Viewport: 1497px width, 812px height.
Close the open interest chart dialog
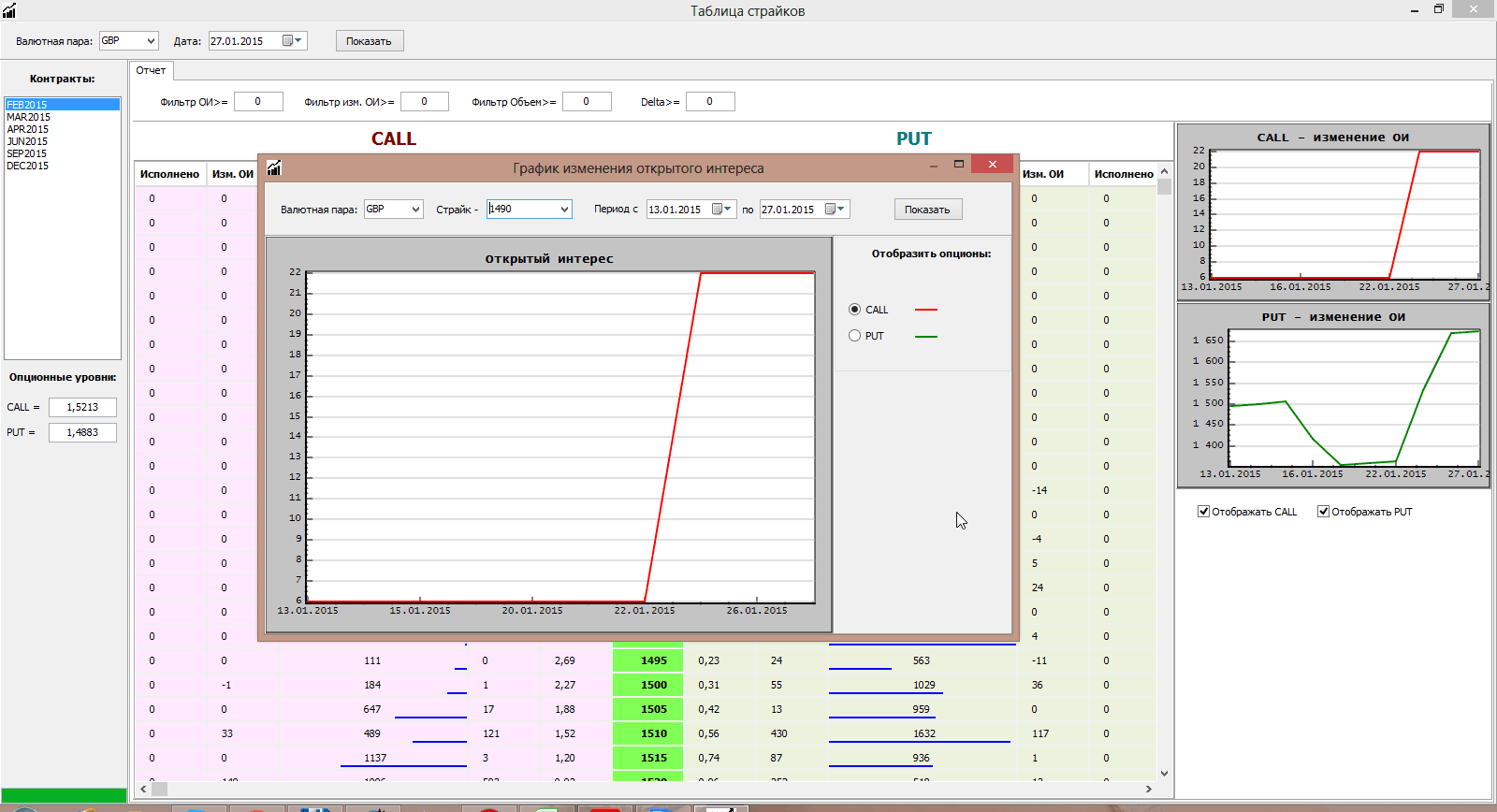click(x=992, y=165)
